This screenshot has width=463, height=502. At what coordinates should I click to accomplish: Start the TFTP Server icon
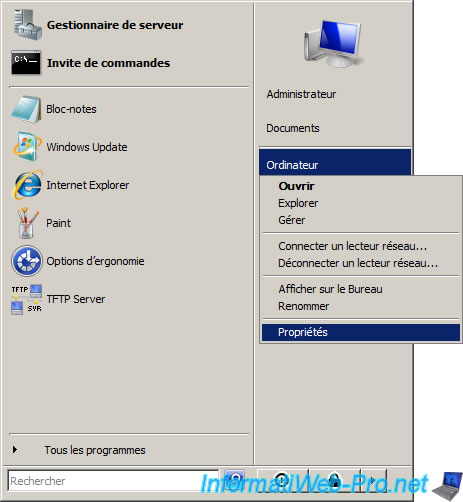click(27, 299)
